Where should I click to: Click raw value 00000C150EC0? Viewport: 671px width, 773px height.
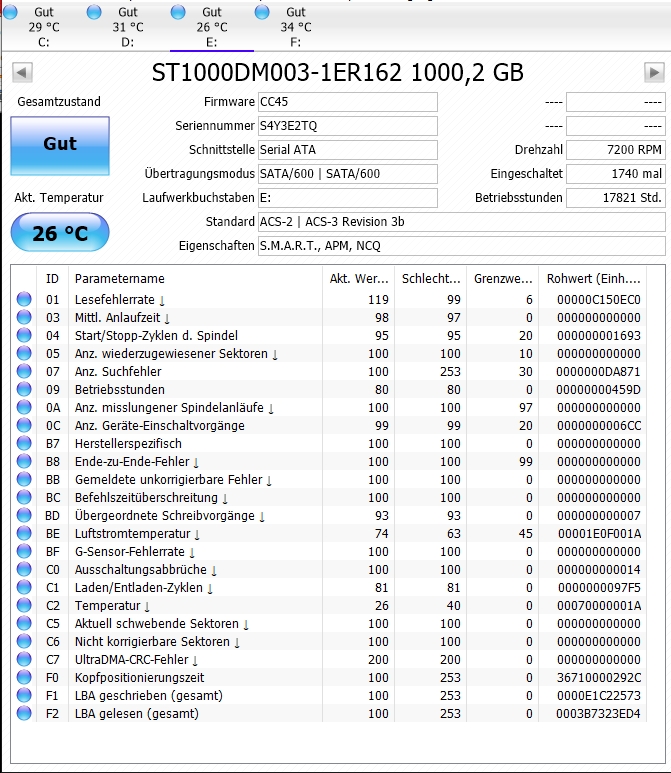599,300
